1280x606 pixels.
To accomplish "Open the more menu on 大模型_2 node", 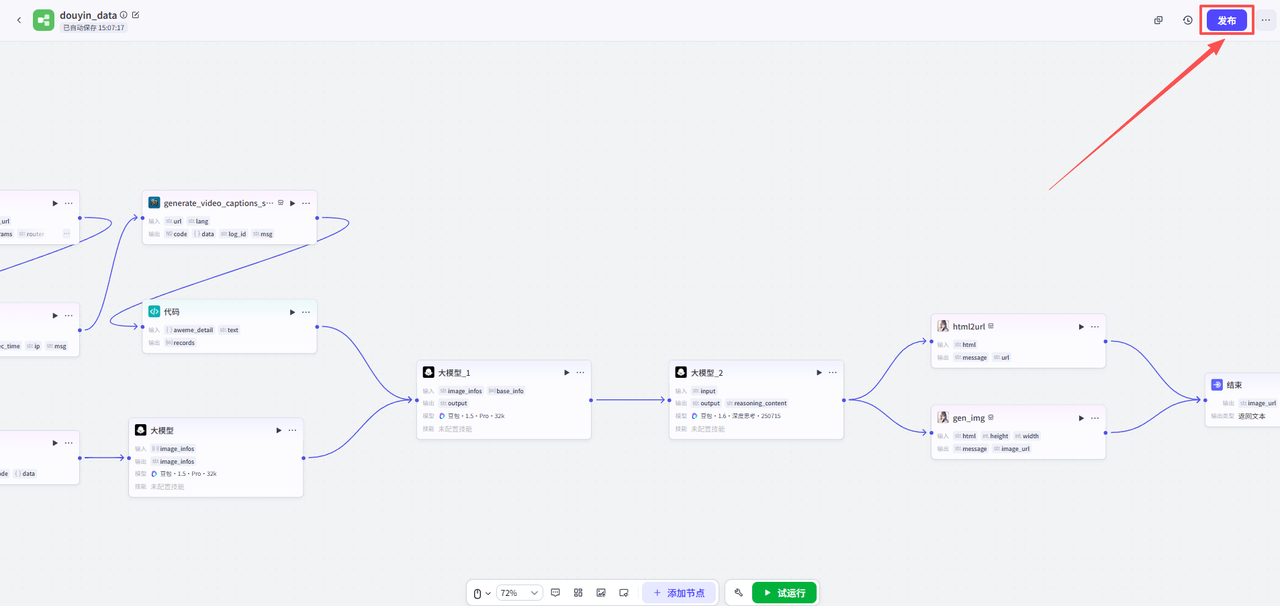I will (833, 372).
